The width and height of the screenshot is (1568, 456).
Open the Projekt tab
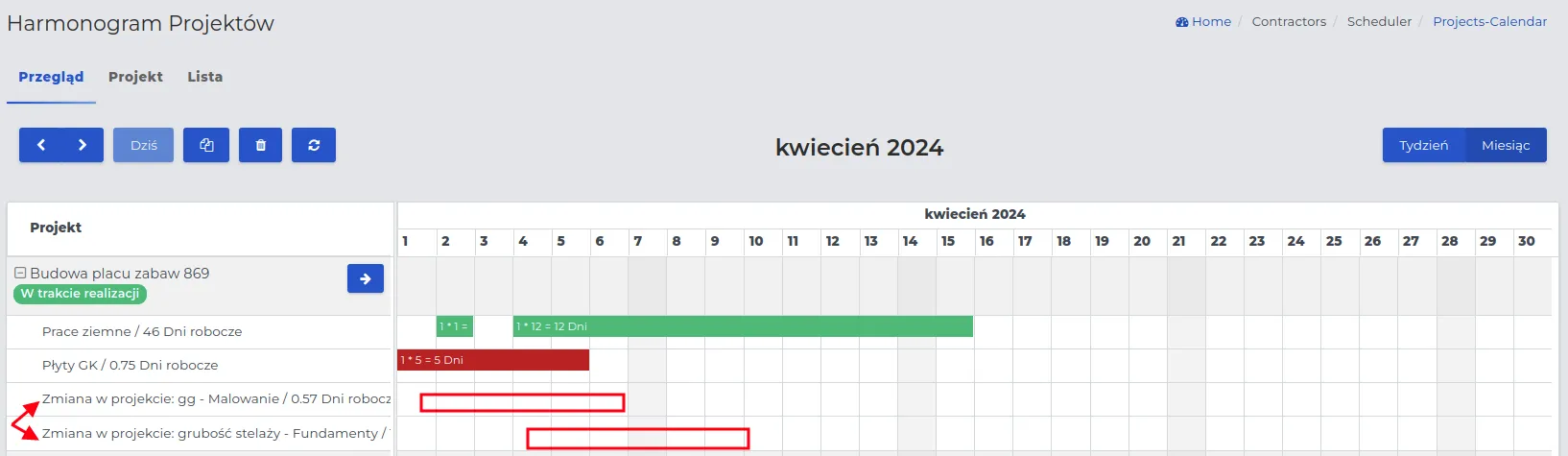(135, 77)
